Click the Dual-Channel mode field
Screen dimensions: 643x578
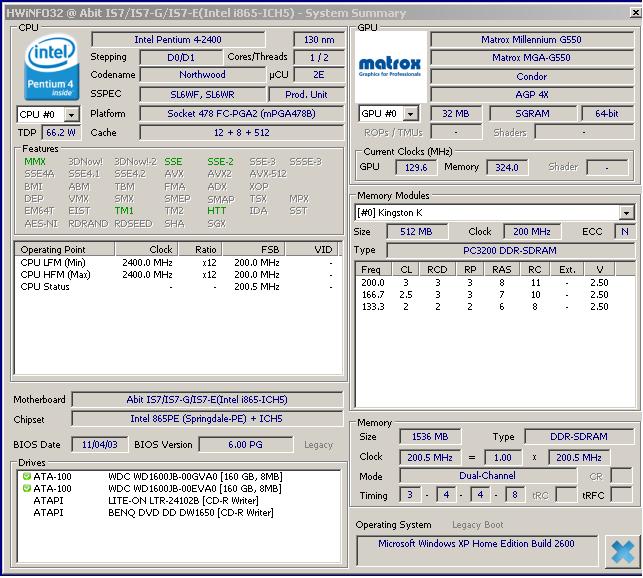pyautogui.click(x=488, y=476)
